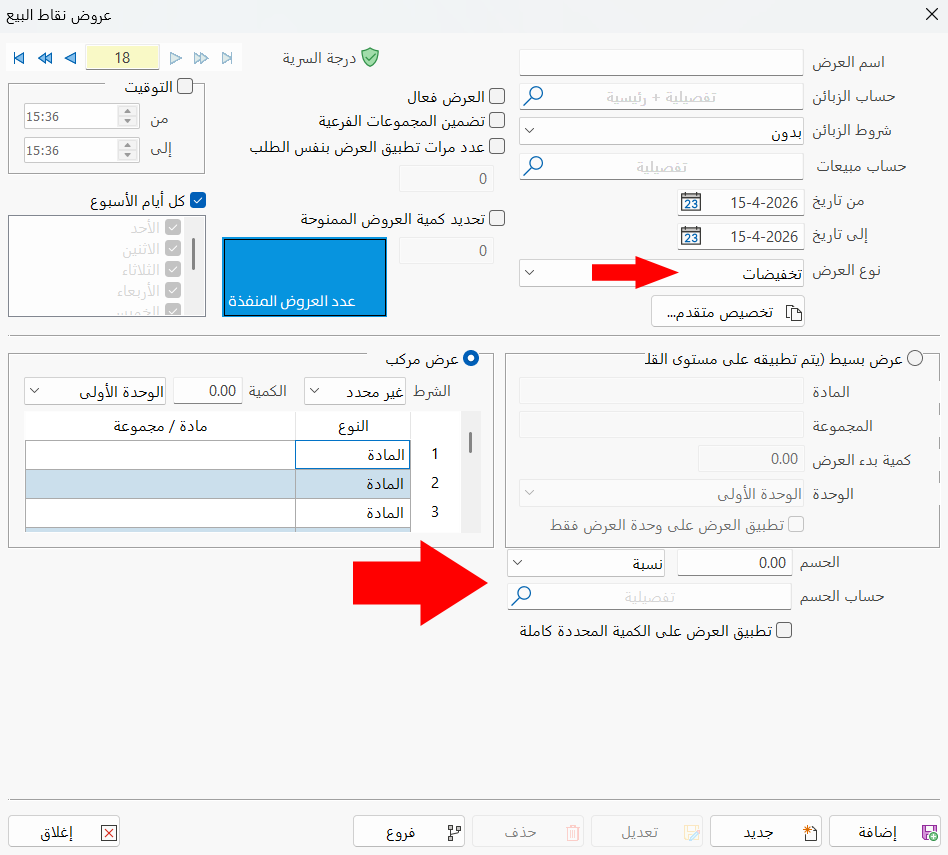This screenshot has height=855, width=948.
Task: Jump back several records with double-left arrow
Action: tap(45, 58)
